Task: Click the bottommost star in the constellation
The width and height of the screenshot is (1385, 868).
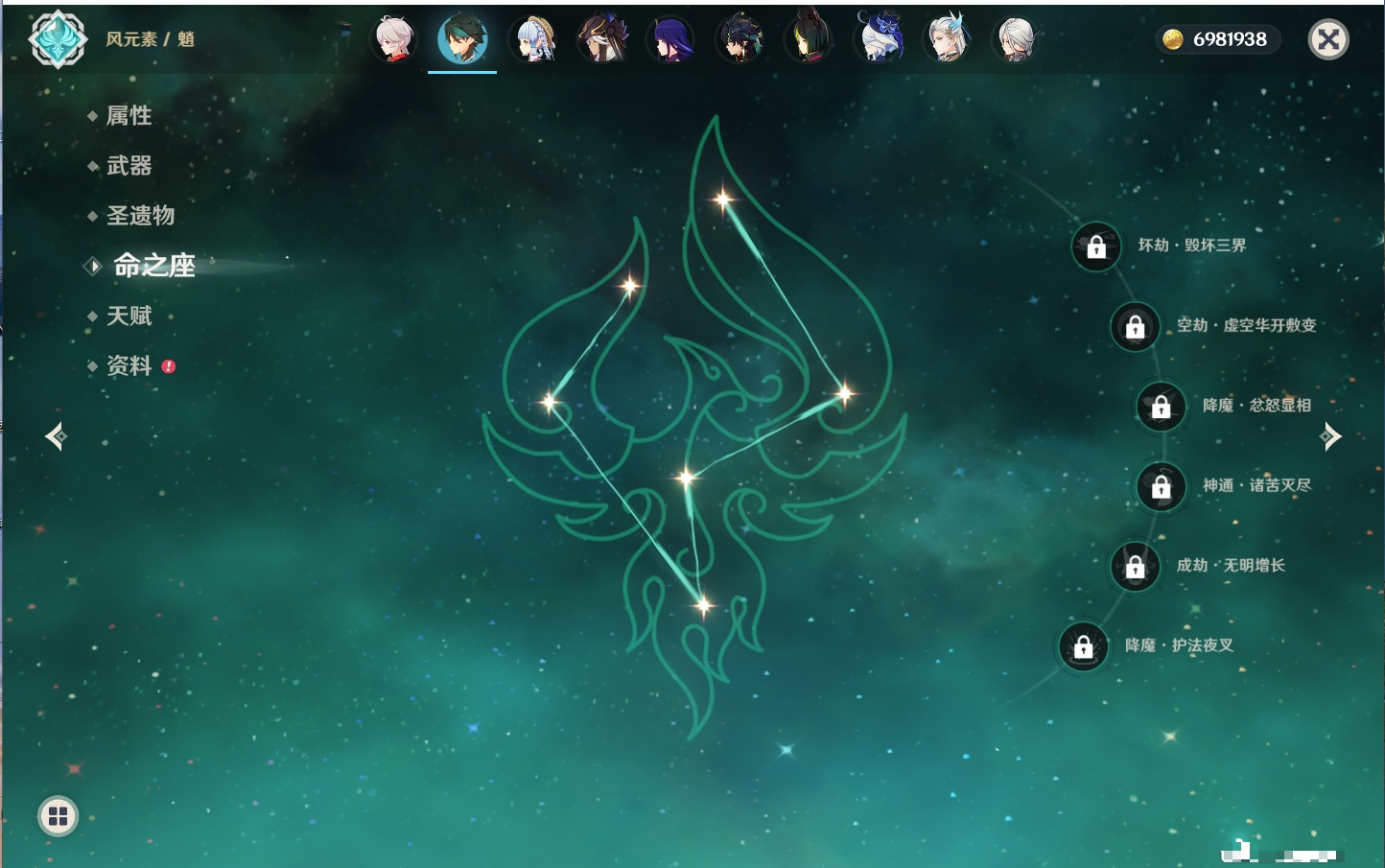Action: [703, 605]
